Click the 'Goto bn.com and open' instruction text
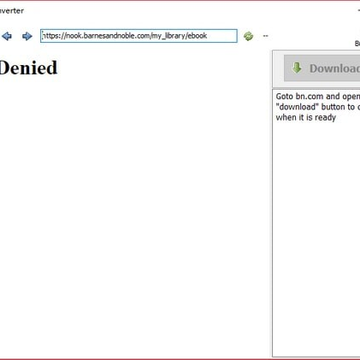360x360 pixels. coord(318,97)
